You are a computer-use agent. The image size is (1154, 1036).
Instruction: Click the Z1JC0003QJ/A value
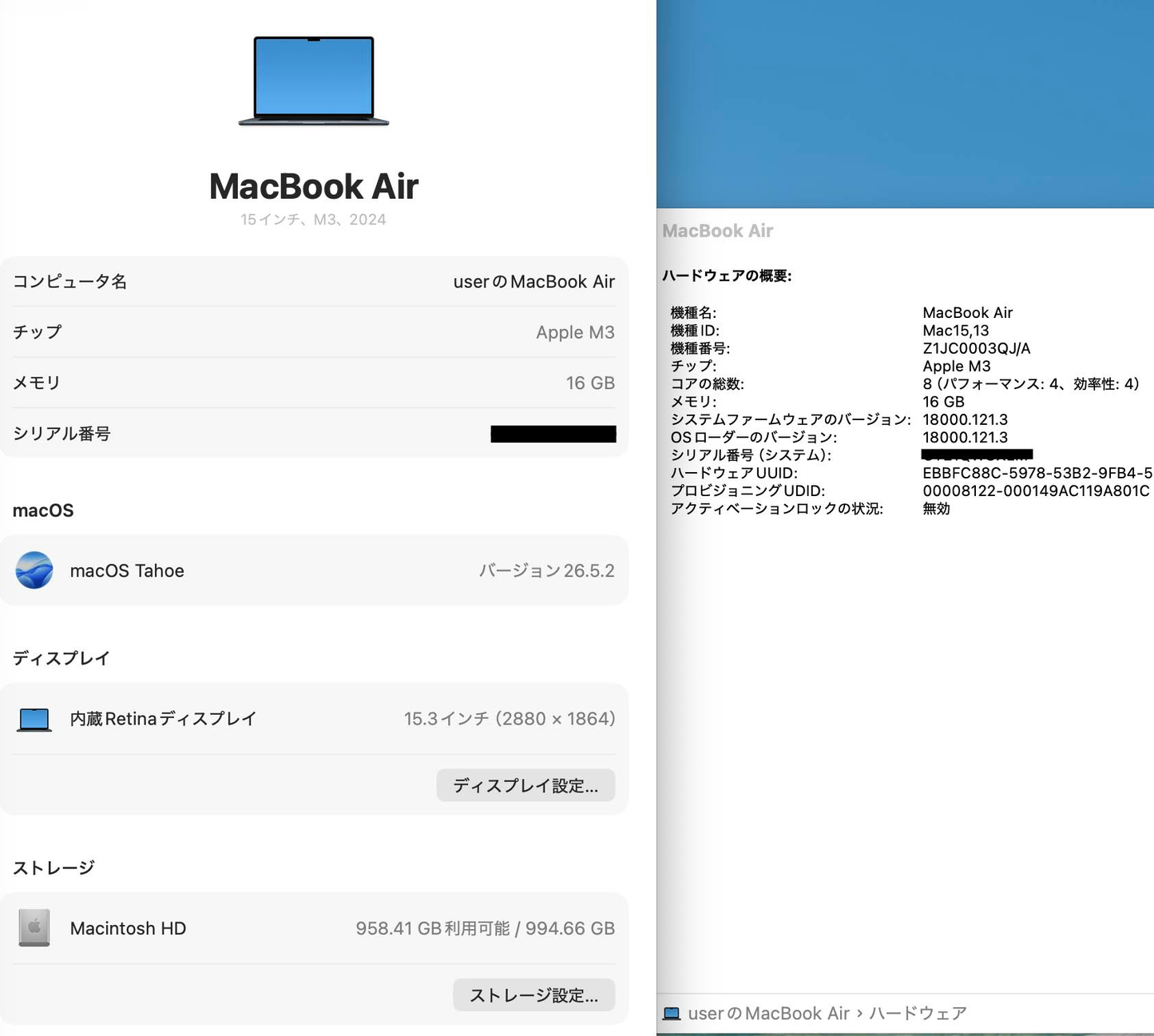[976, 348]
